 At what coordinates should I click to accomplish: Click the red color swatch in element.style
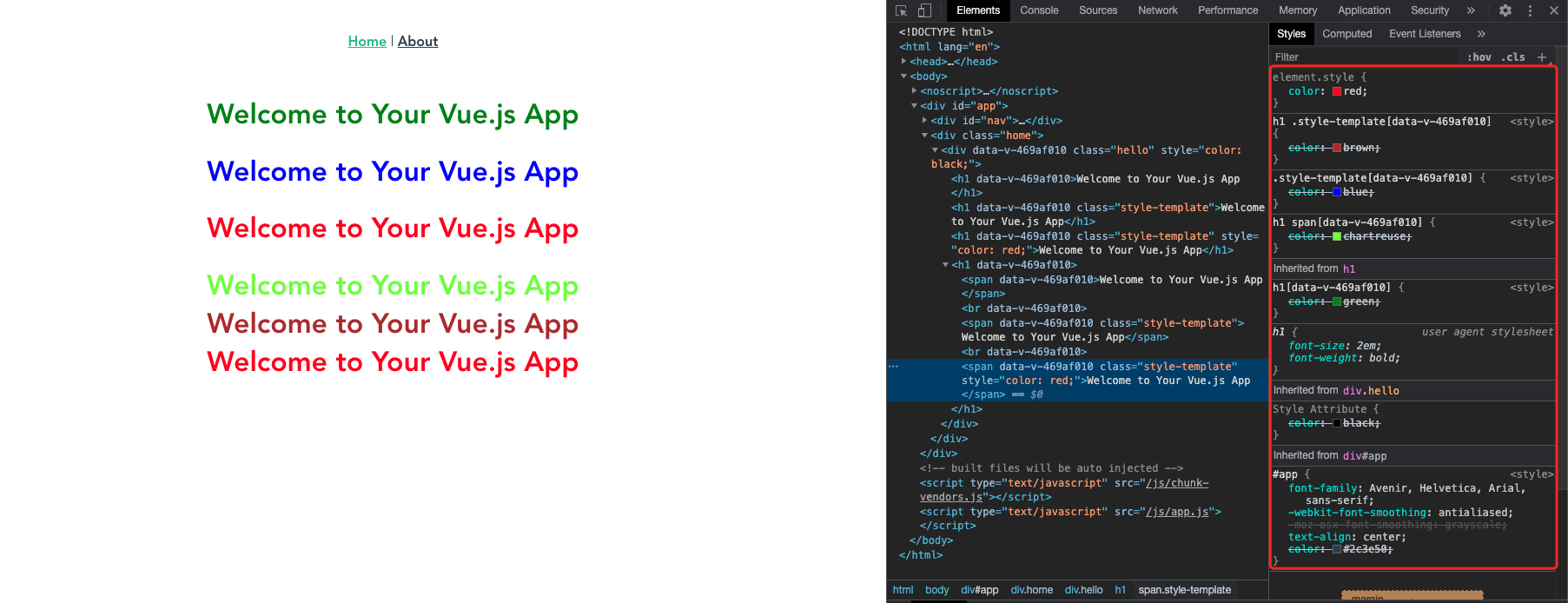tap(1337, 91)
